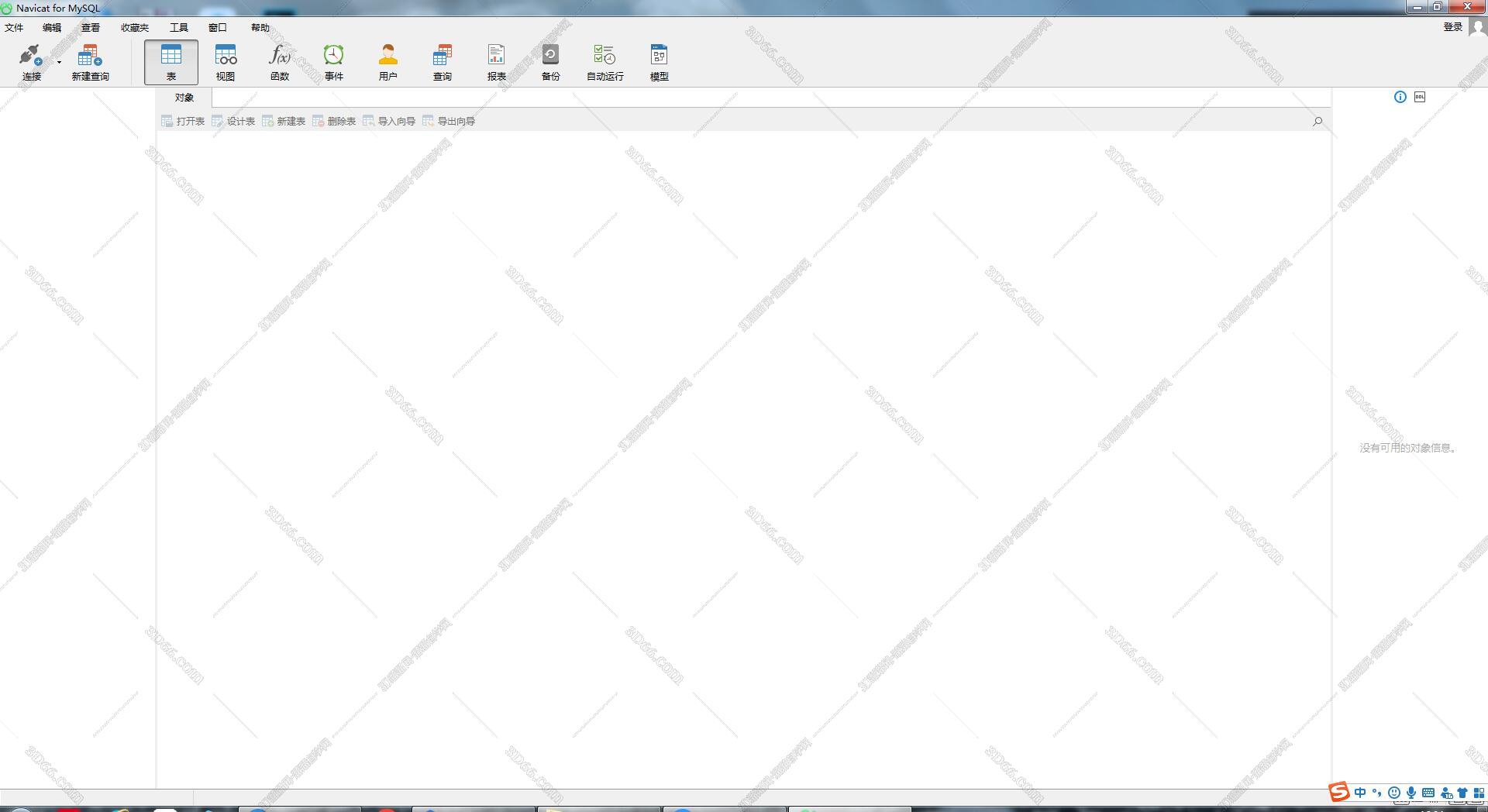This screenshot has width=1488, height=812.
Task: Open the IME skin shirt icon
Action: tap(1462, 793)
